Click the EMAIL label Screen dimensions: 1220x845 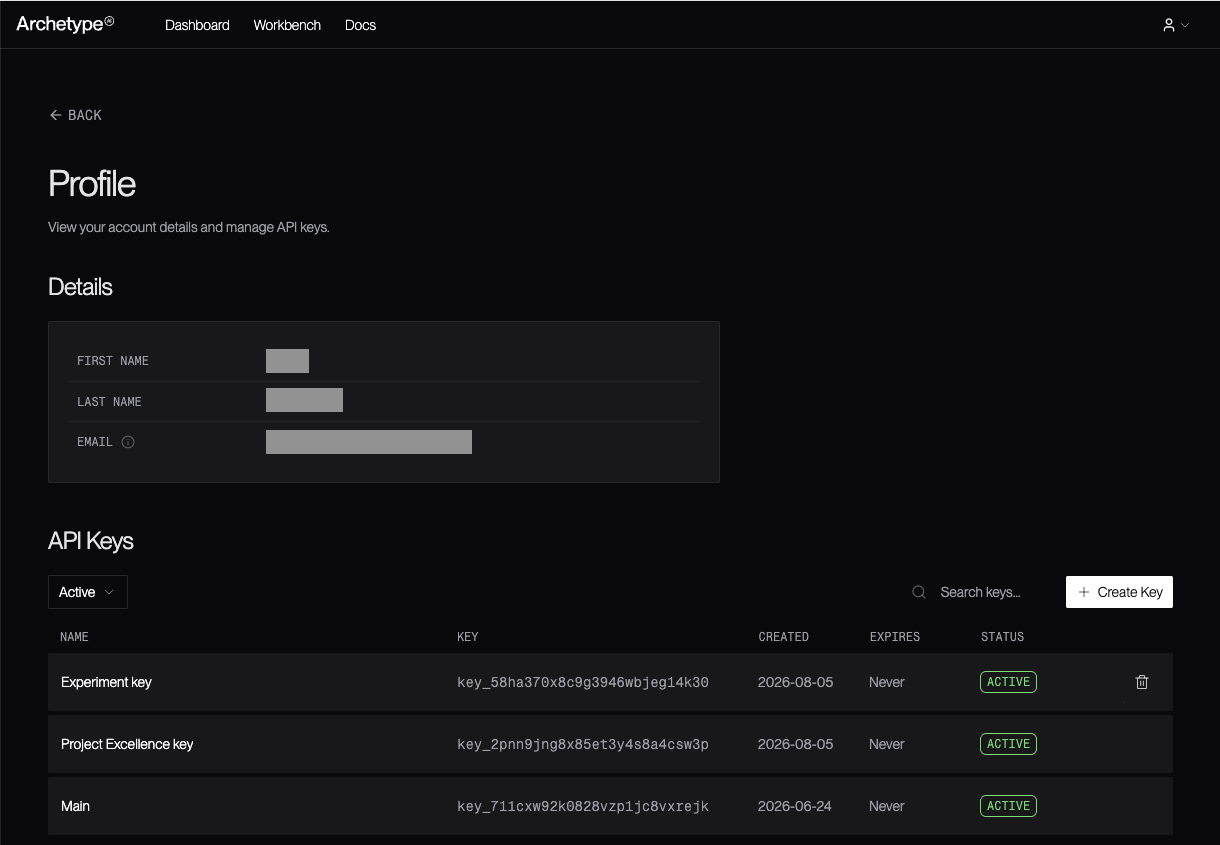(x=95, y=442)
